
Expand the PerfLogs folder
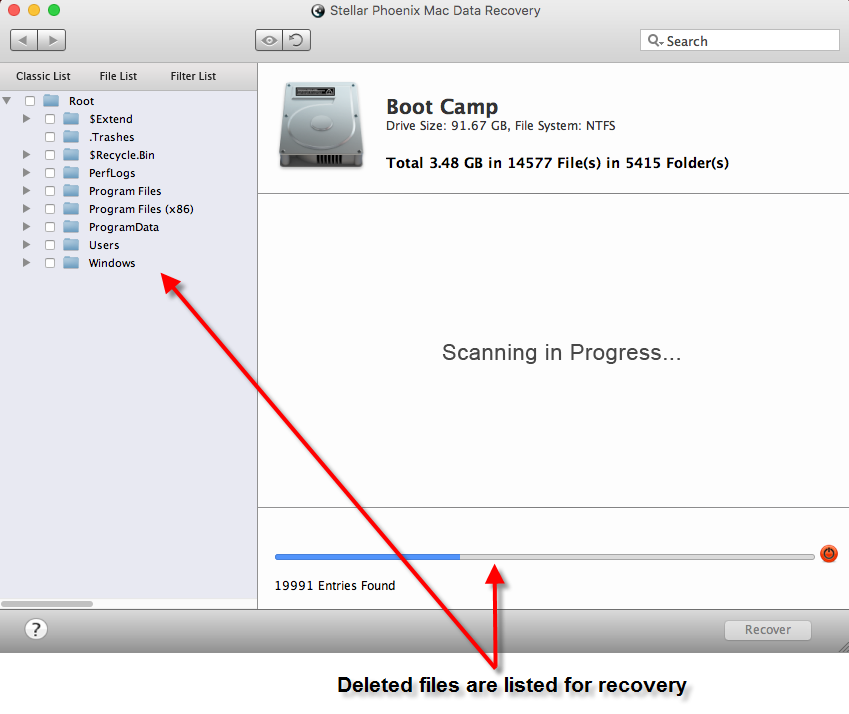(26, 172)
